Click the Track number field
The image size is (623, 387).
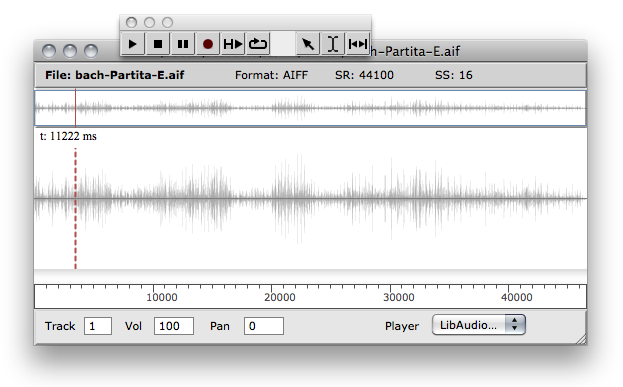(x=98, y=326)
